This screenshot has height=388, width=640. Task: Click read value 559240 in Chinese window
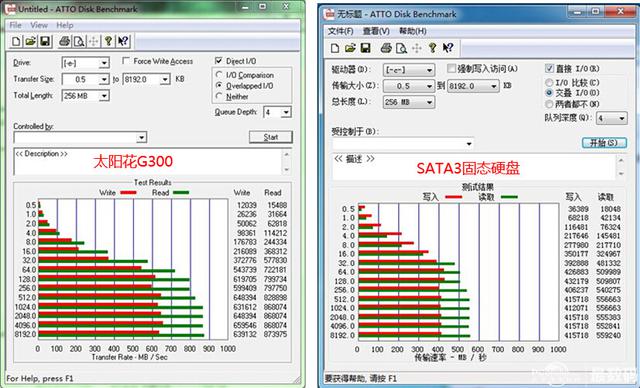pos(608,335)
